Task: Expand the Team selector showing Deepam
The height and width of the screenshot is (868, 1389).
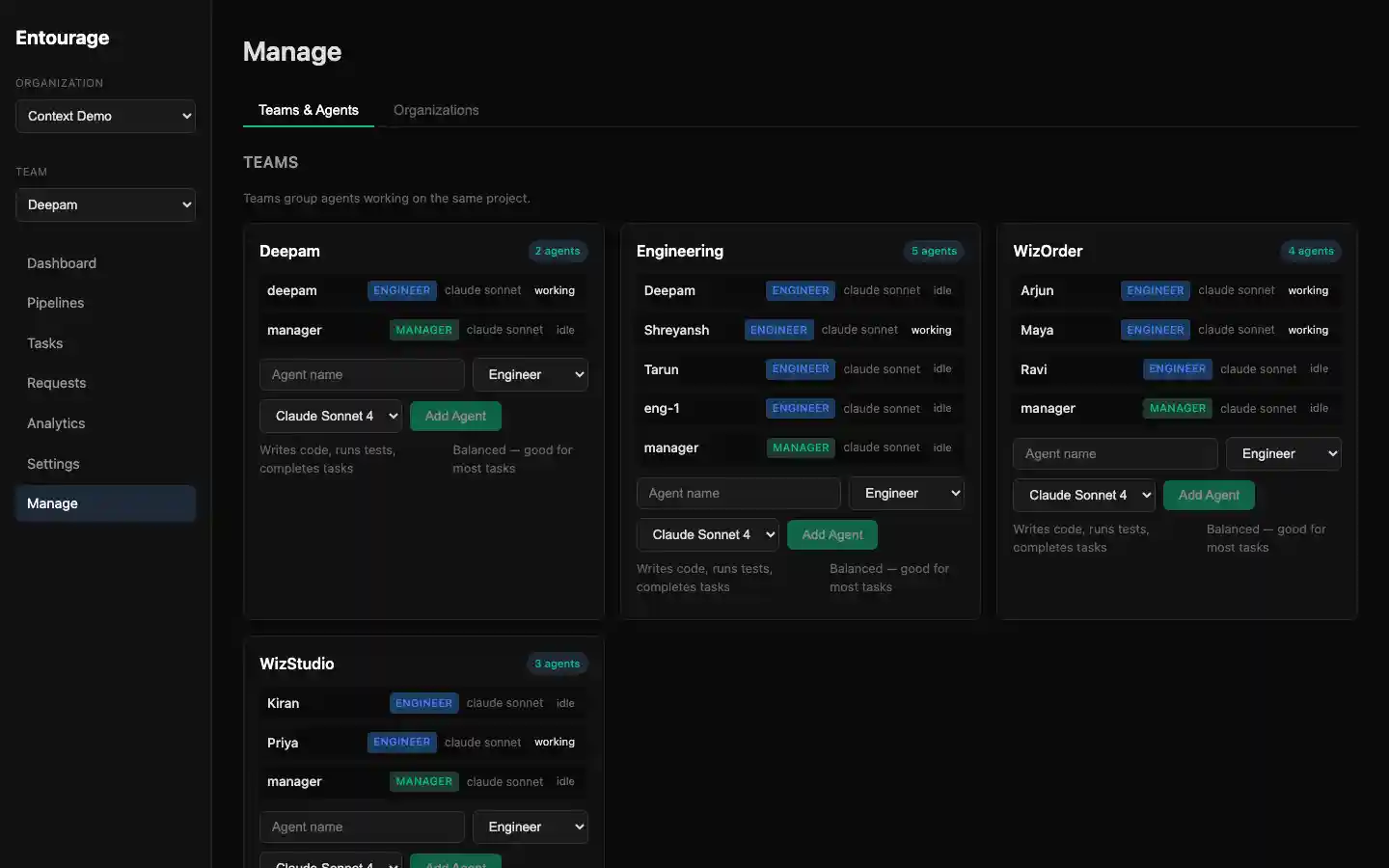Action: pos(105,204)
